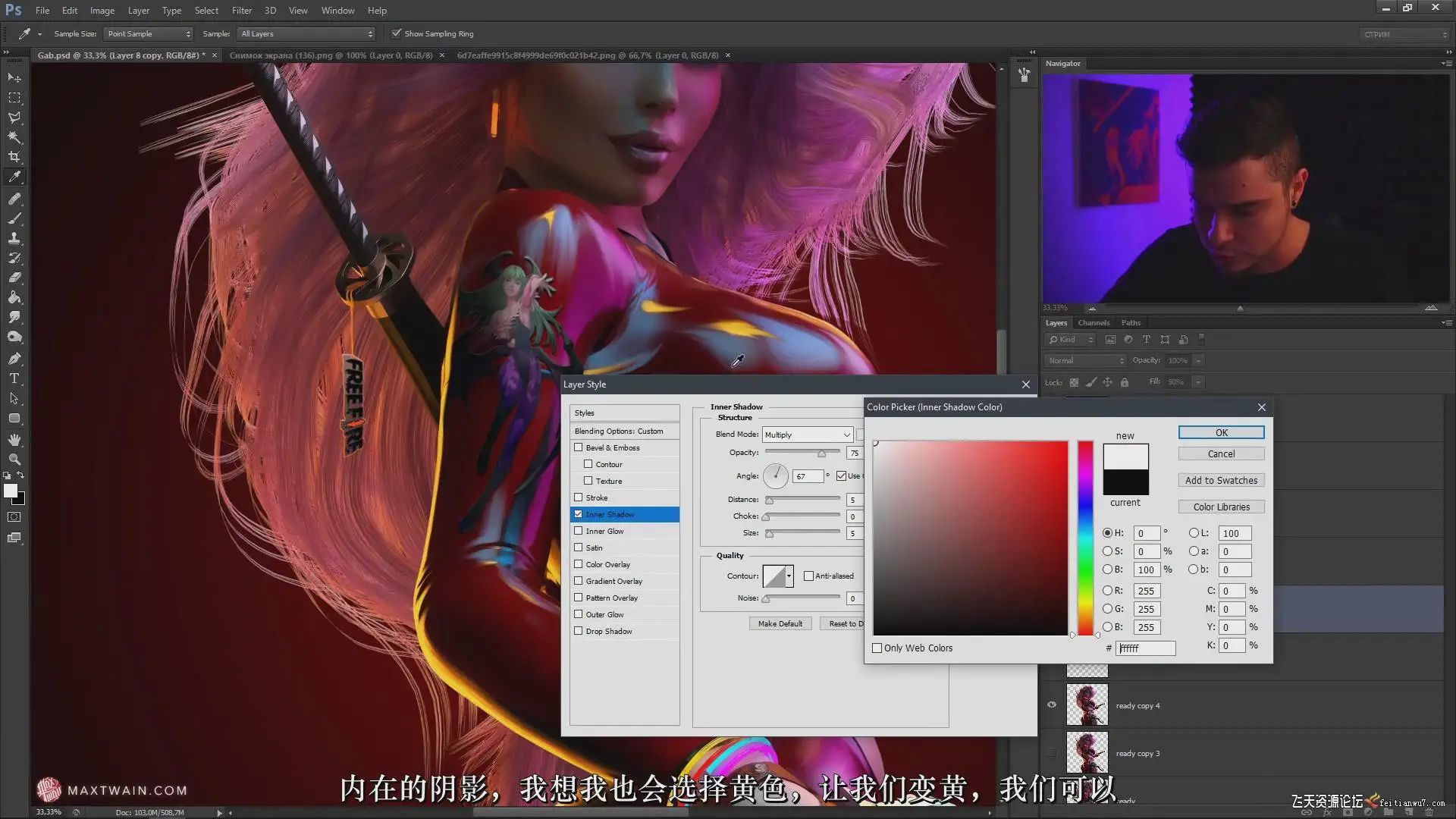Select the Rectangular Marquee tool

coord(14,98)
